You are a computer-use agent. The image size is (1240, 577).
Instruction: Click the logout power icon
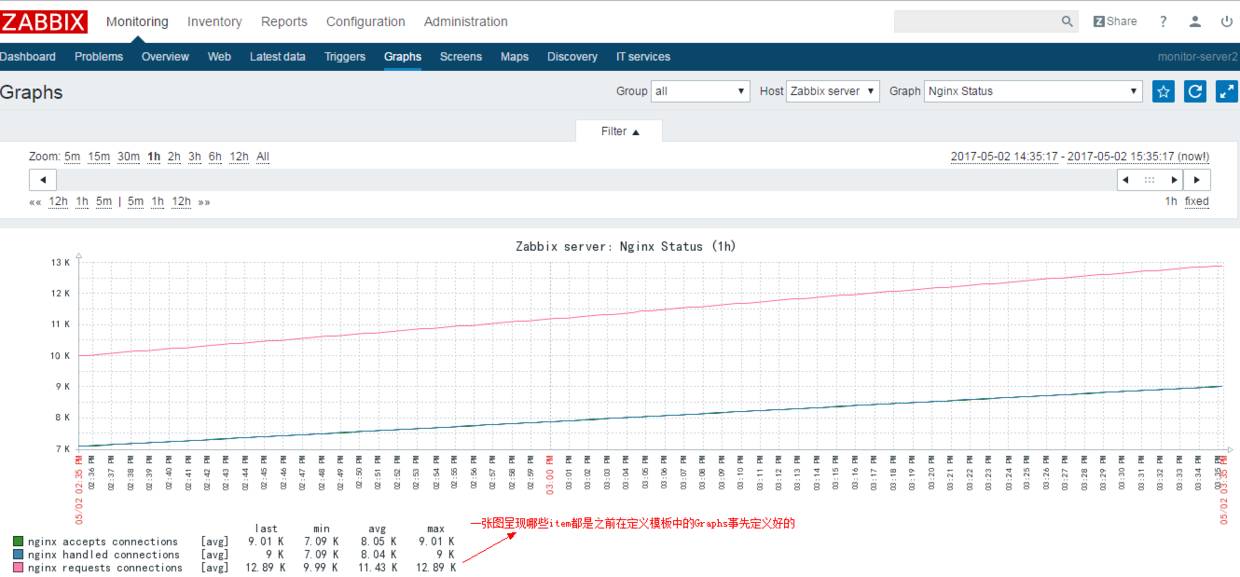(x=1227, y=21)
